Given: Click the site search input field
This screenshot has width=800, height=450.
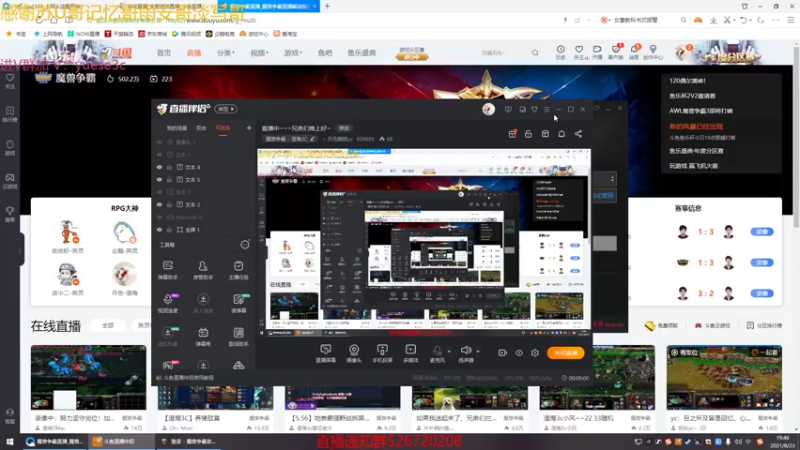Looking at the screenshot, I should point(503,53).
